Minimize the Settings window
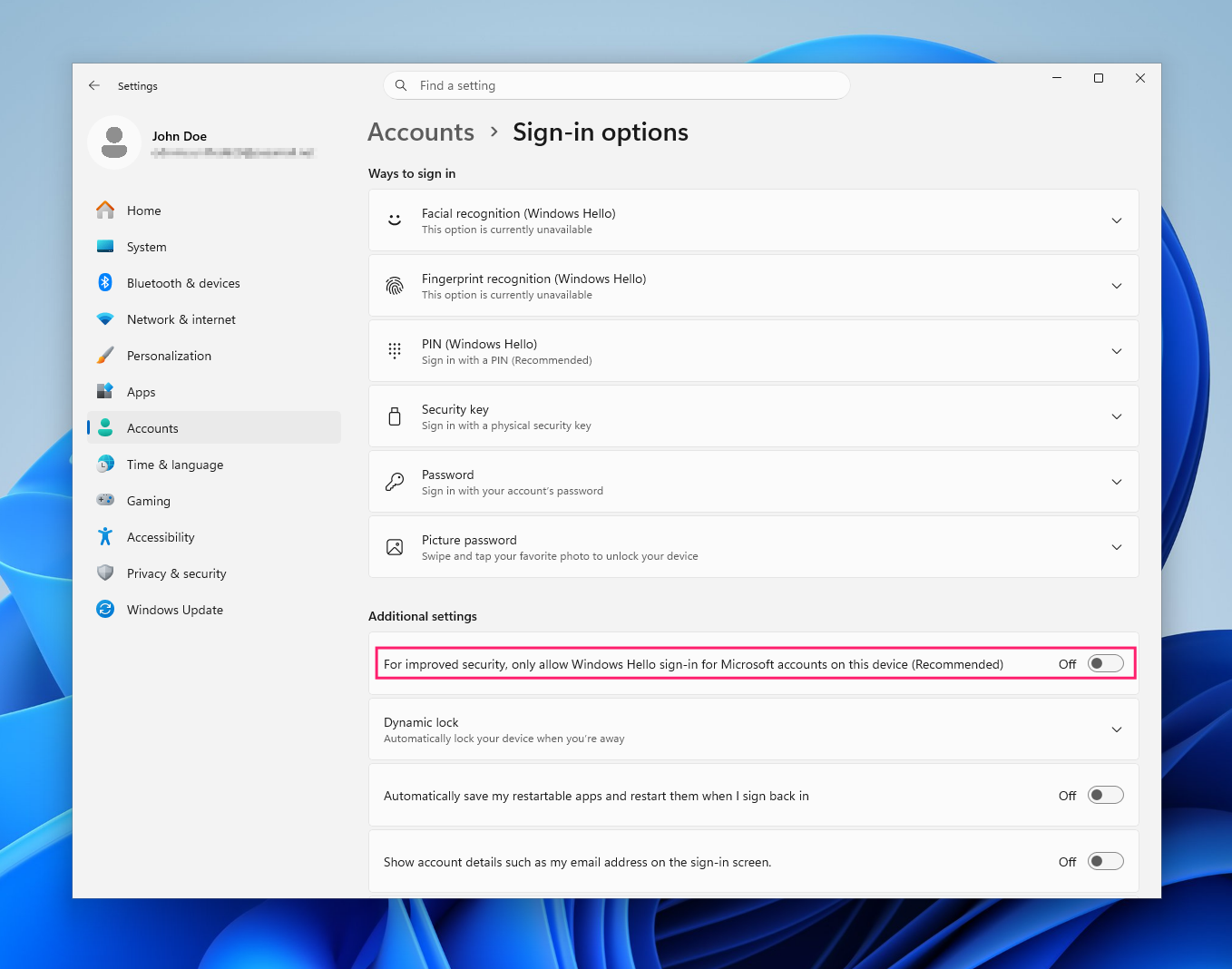 tap(1057, 78)
